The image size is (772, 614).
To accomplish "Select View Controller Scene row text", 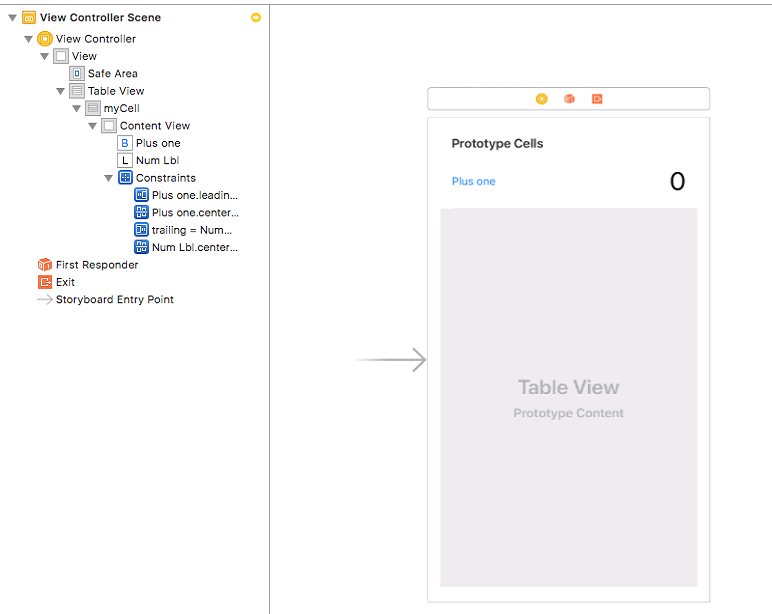I will coord(100,18).
